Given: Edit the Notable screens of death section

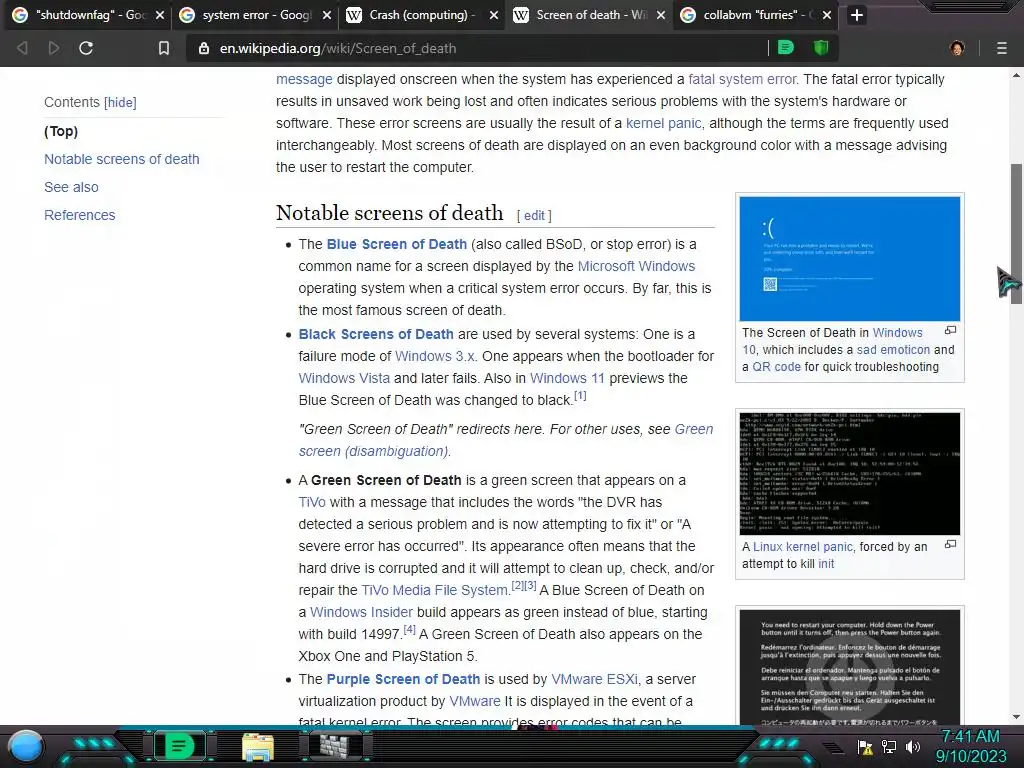Looking at the screenshot, I should pos(534,216).
